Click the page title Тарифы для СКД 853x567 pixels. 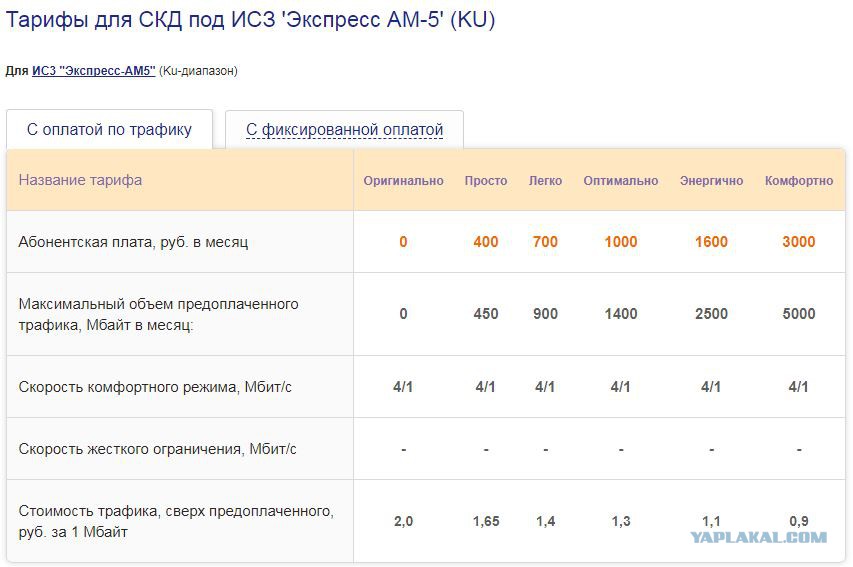pyautogui.click(x=250, y=20)
